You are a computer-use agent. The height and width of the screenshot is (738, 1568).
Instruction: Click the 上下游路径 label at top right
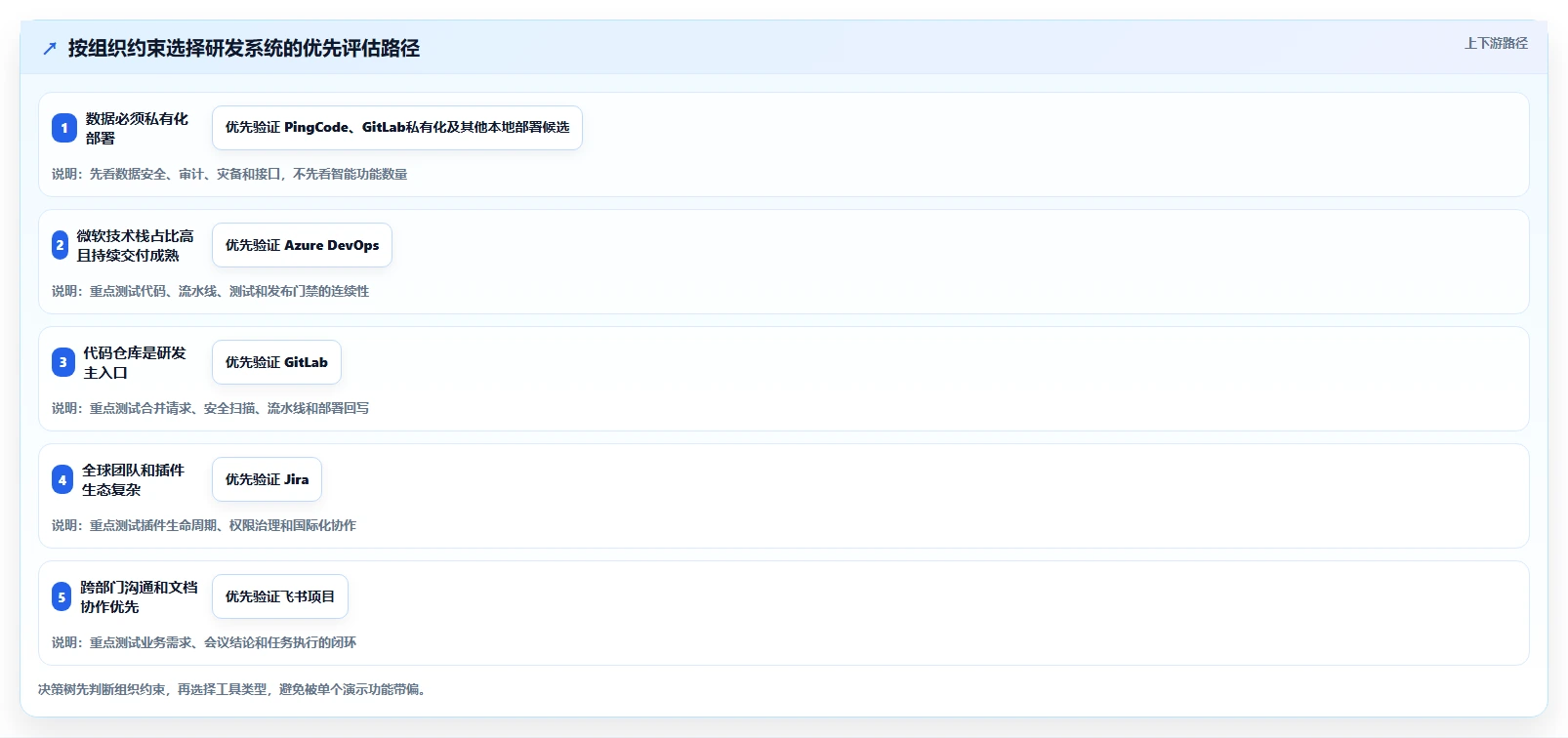click(x=1496, y=43)
